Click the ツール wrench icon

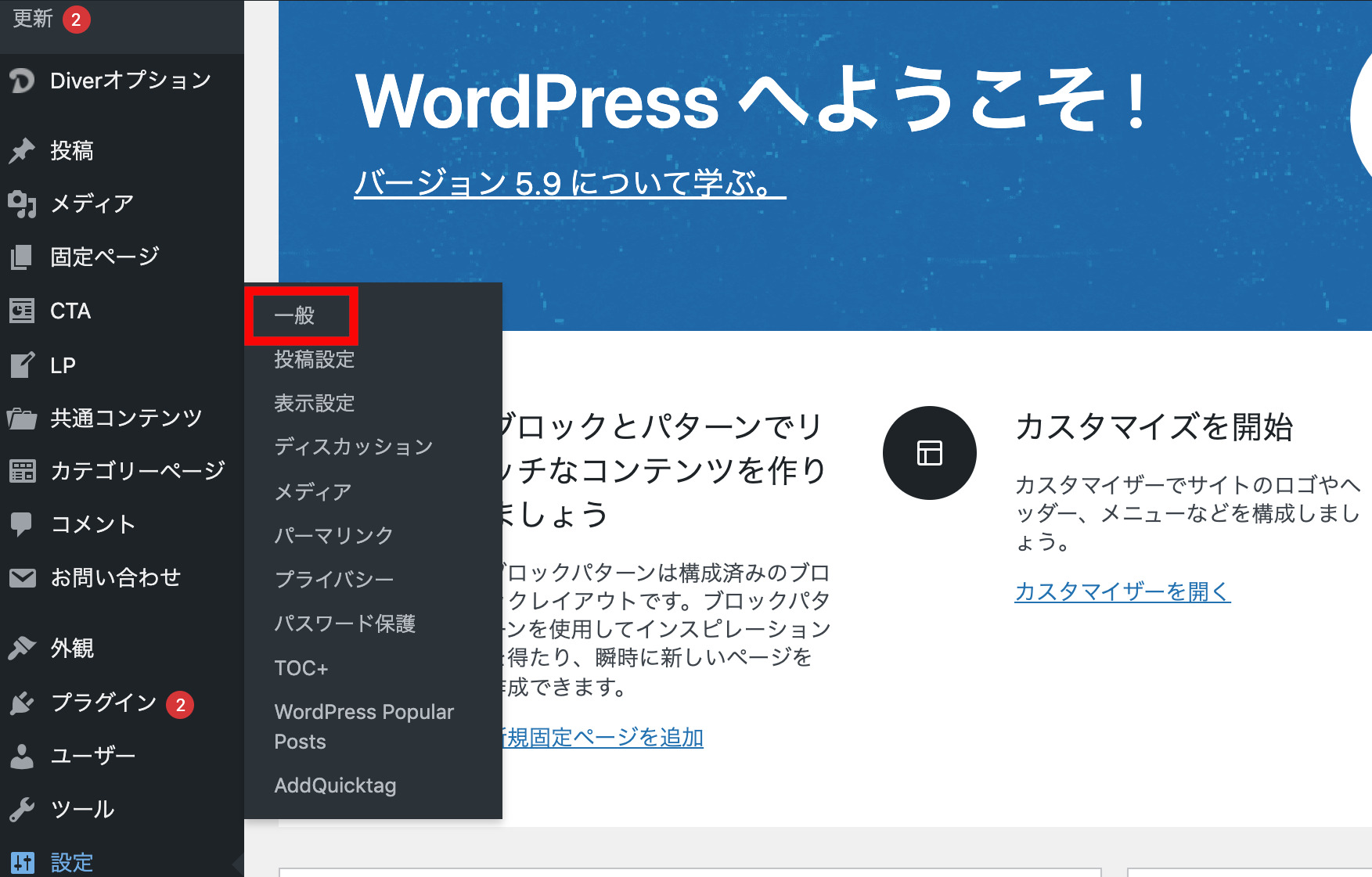[x=22, y=809]
